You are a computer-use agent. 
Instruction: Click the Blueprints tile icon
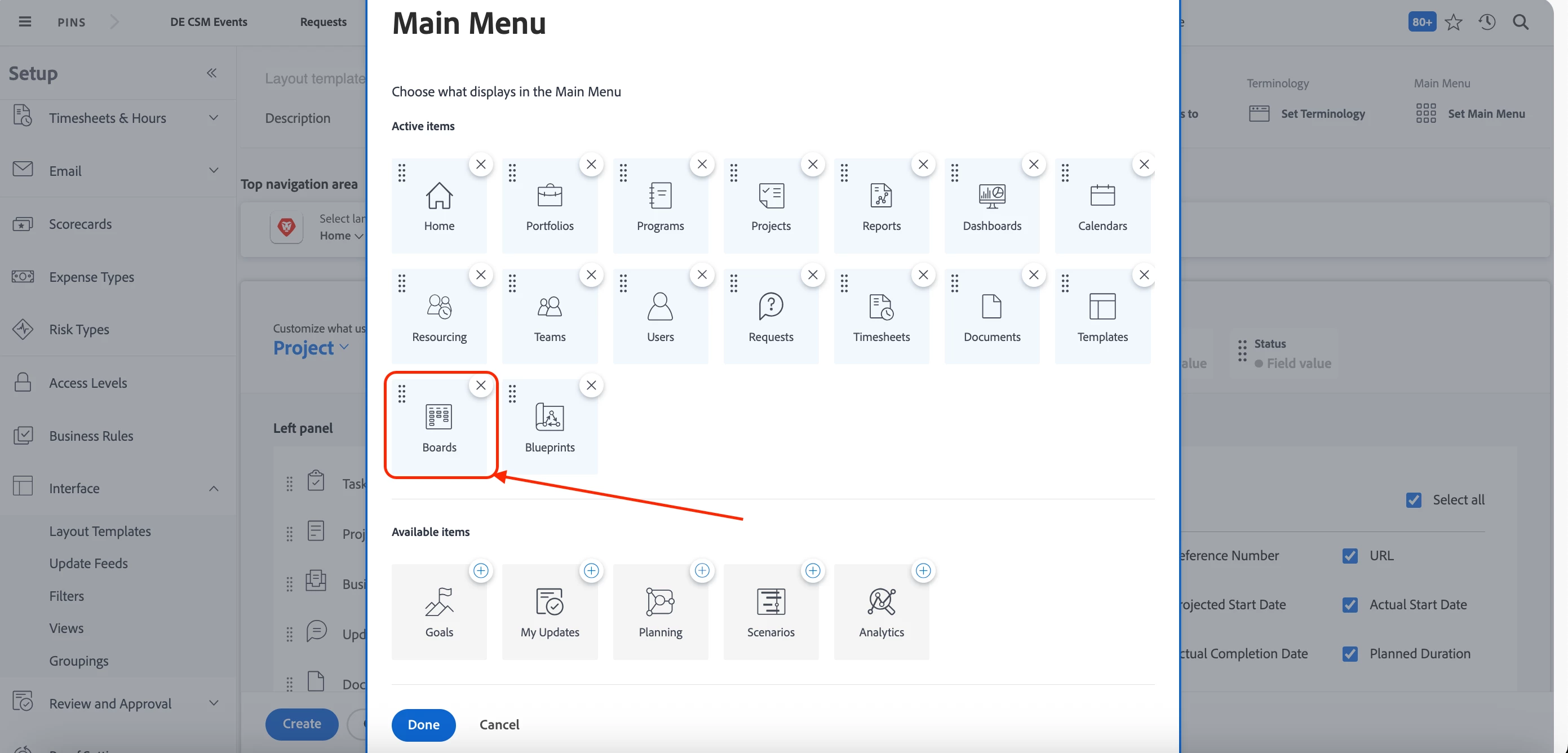point(549,417)
